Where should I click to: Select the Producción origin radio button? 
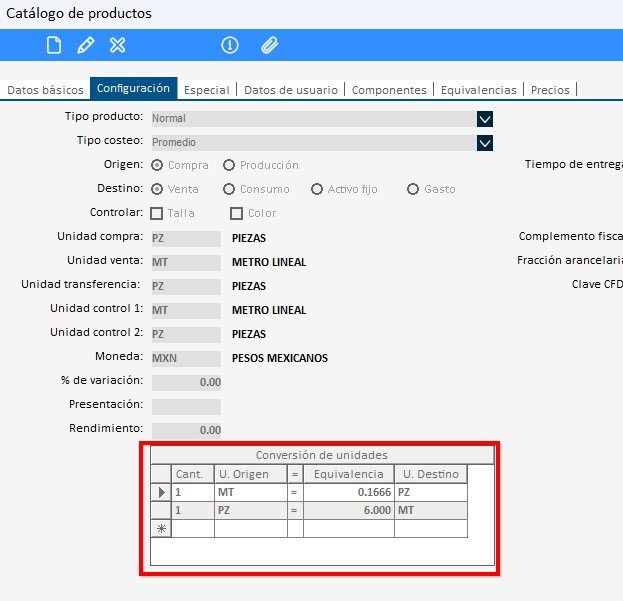[229, 165]
